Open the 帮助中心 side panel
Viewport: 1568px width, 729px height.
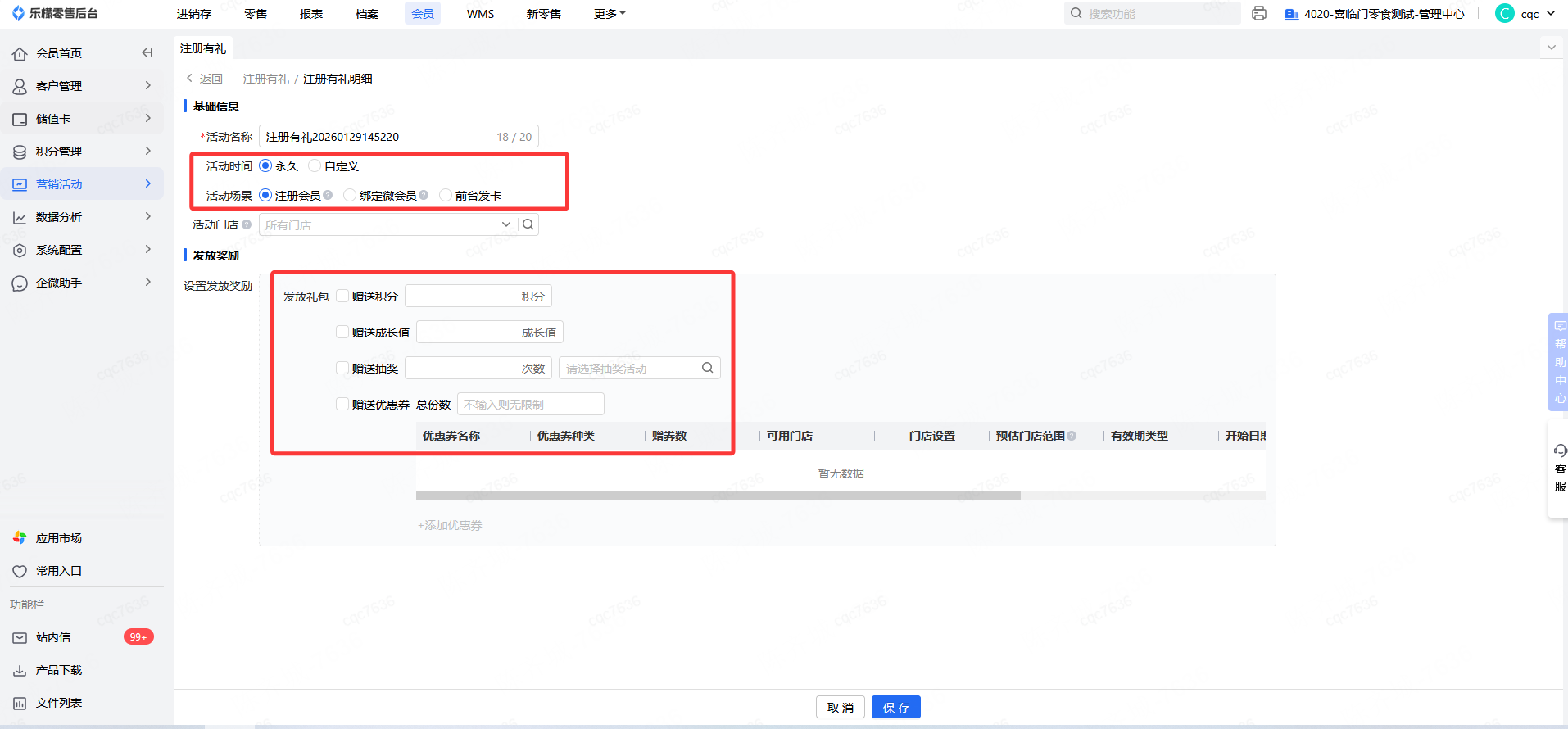(x=1559, y=361)
